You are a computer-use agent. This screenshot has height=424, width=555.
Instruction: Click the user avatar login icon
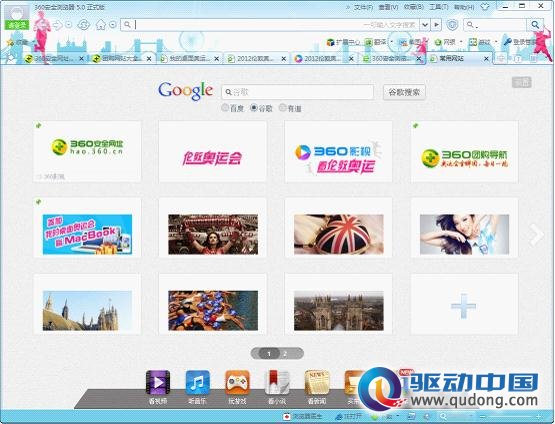coord(17,16)
